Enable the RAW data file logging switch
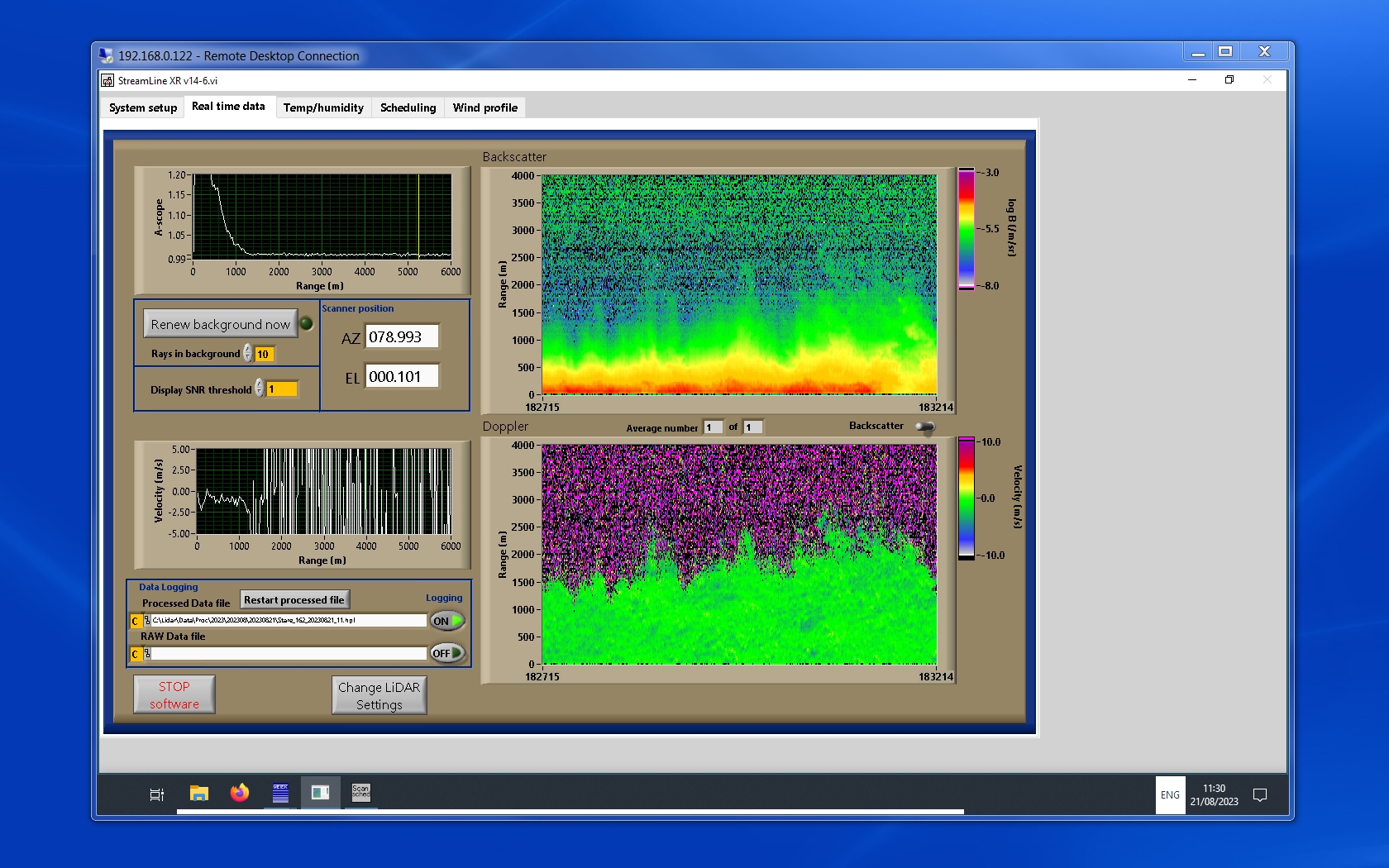This screenshot has width=1389, height=868. click(447, 653)
